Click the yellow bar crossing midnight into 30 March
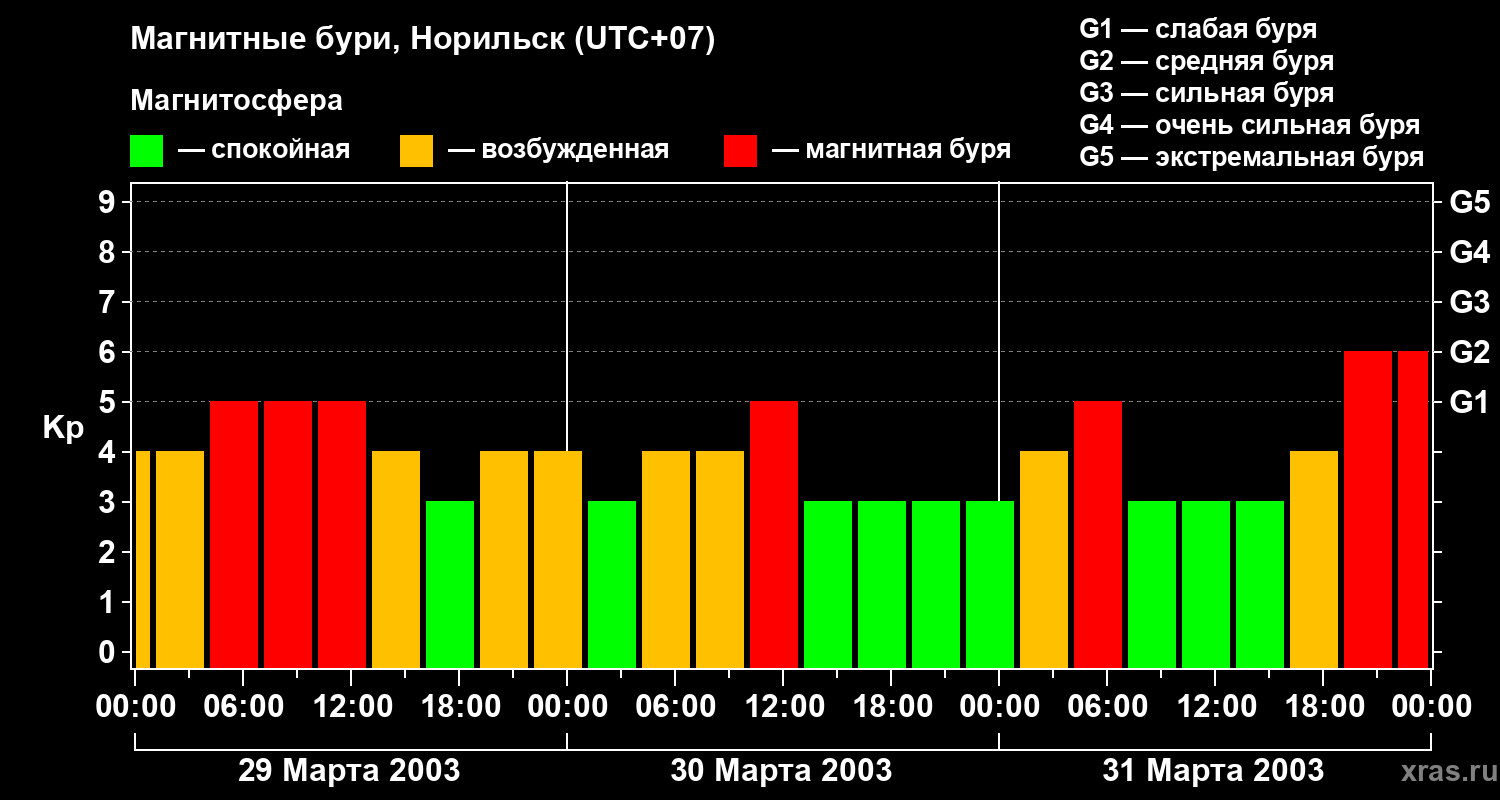This screenshot has height=800, width=1500. tap(558, 559)
